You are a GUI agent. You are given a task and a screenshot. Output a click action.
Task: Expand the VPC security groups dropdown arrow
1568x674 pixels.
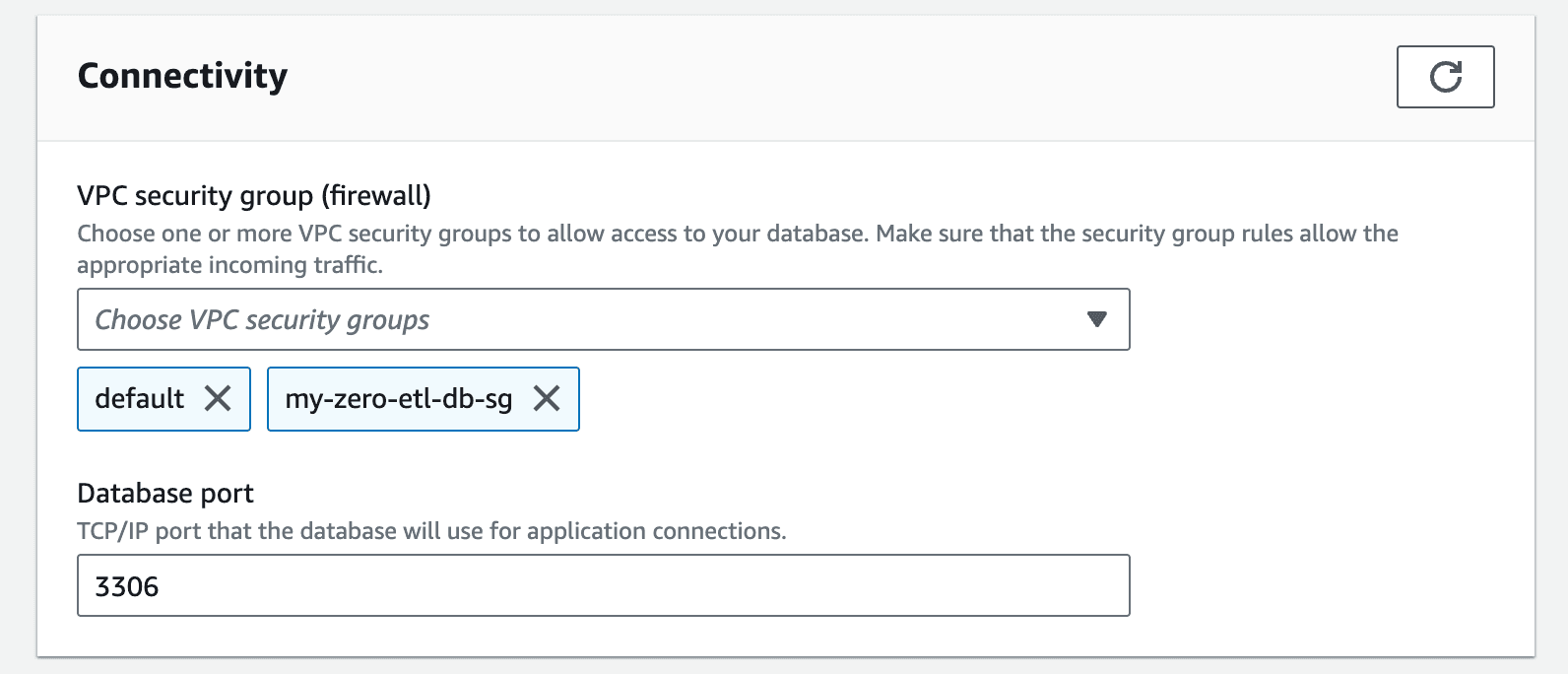[1096, 319]
